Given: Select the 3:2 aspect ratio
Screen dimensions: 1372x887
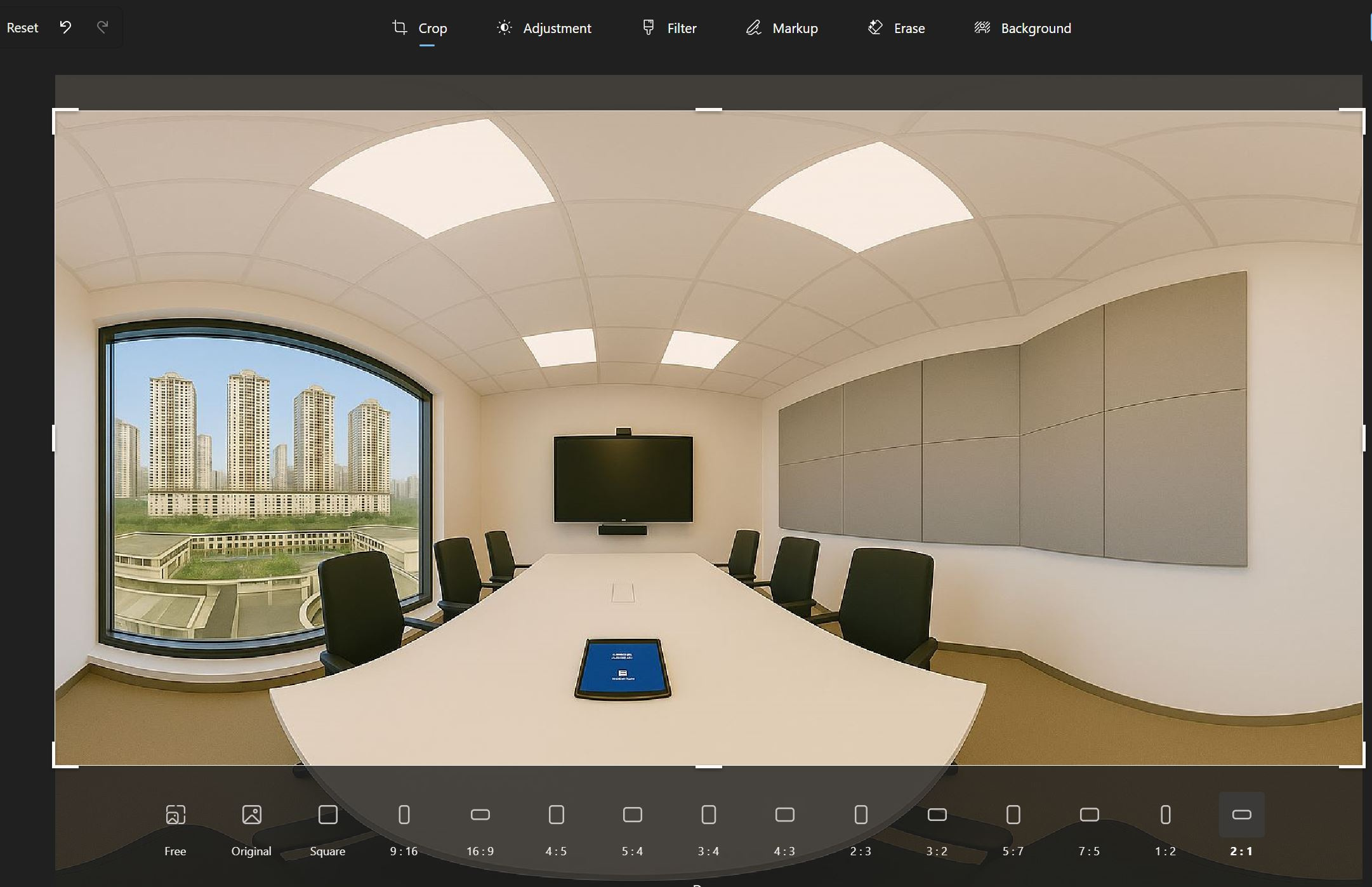Looking at the screenshot, I should (937, 815).
